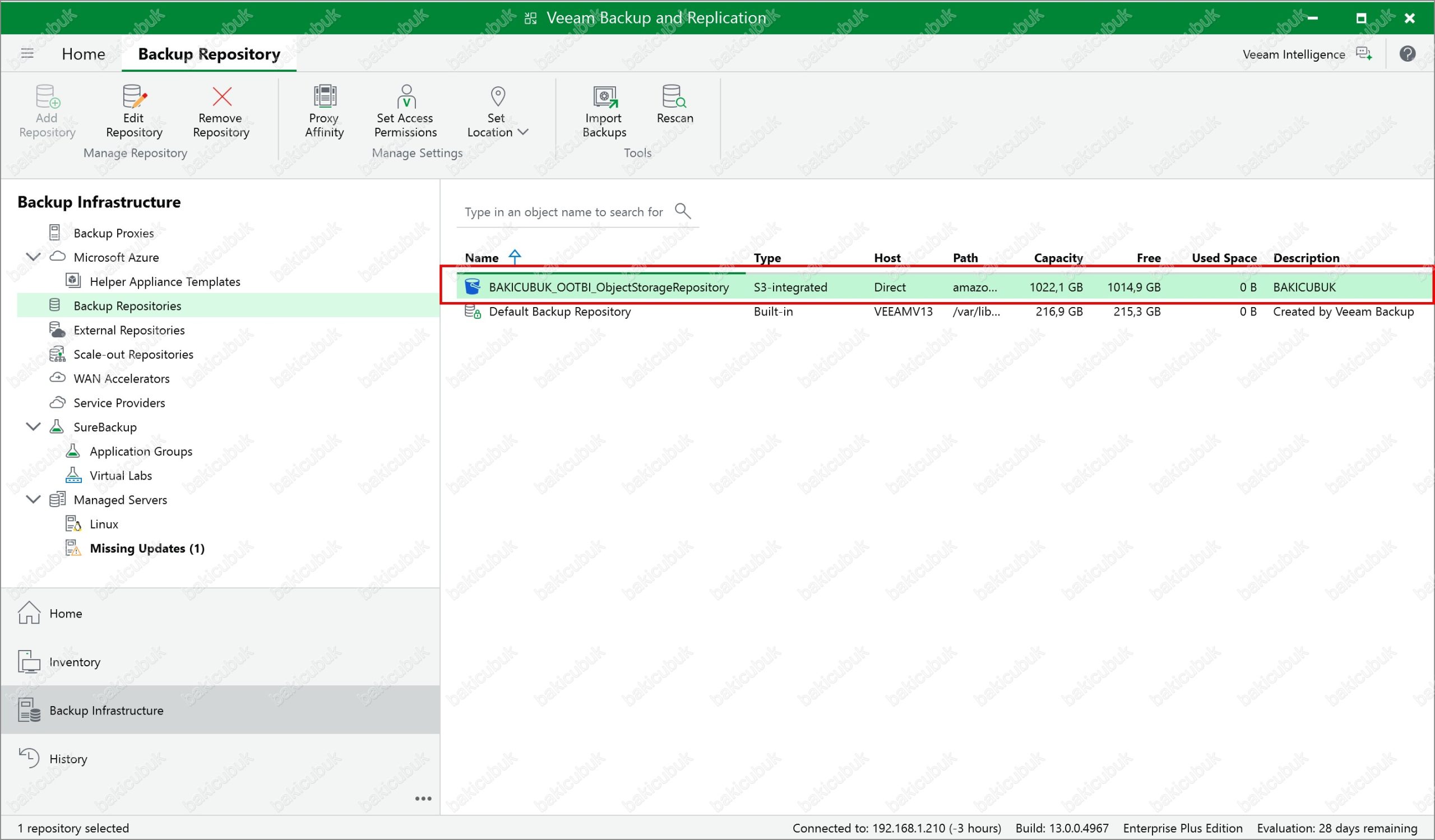Screen dimensions: 1435x840
Task: Click the Default Backup Repository row icon
Action: click(x=473, y=312)
